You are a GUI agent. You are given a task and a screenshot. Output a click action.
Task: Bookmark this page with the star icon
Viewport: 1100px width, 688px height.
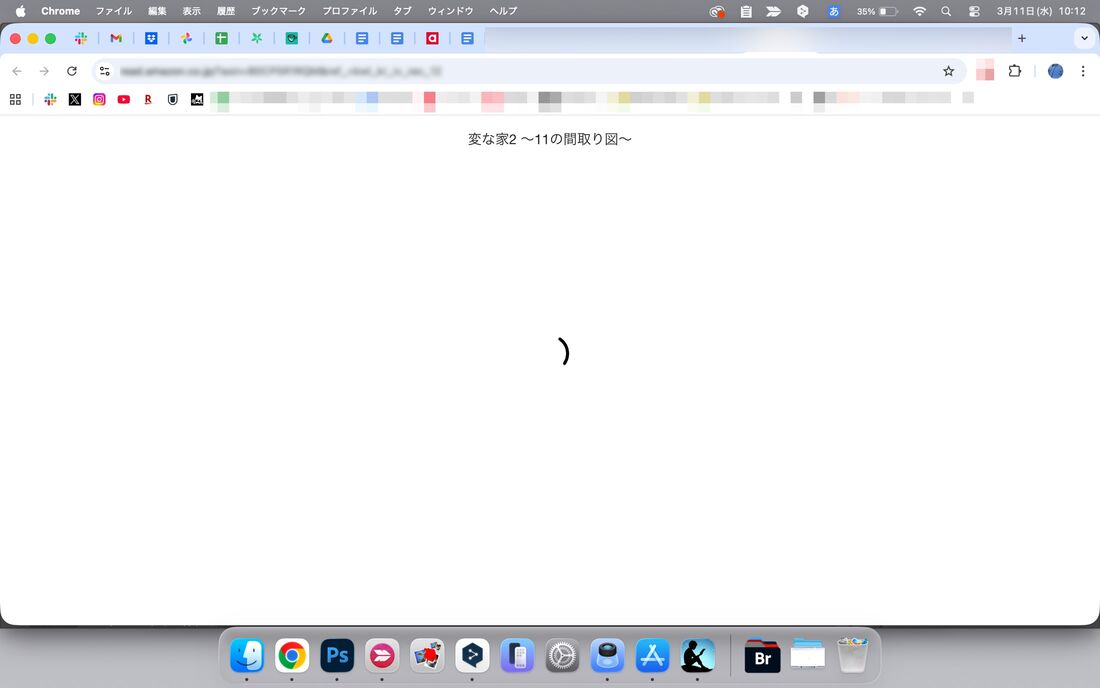pos(948,71)
